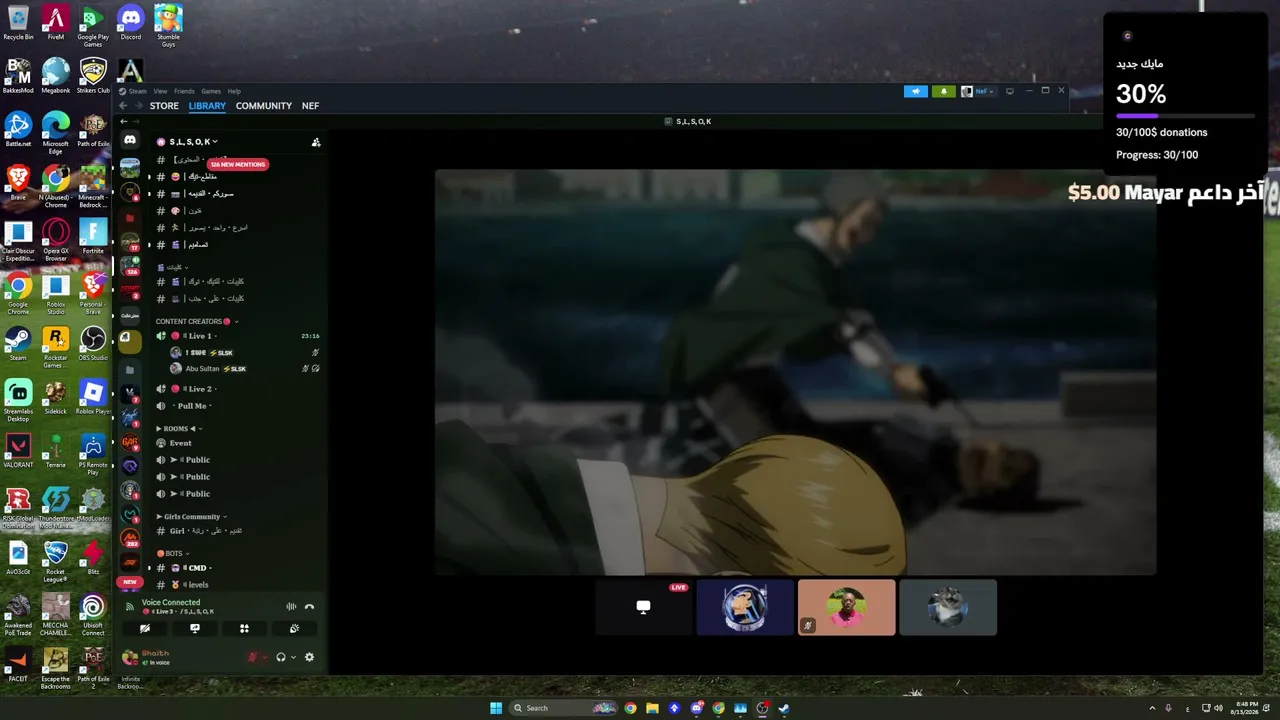1280x720 pixels.
Task: Click the taskbar Search box
Action: (565, 708)
